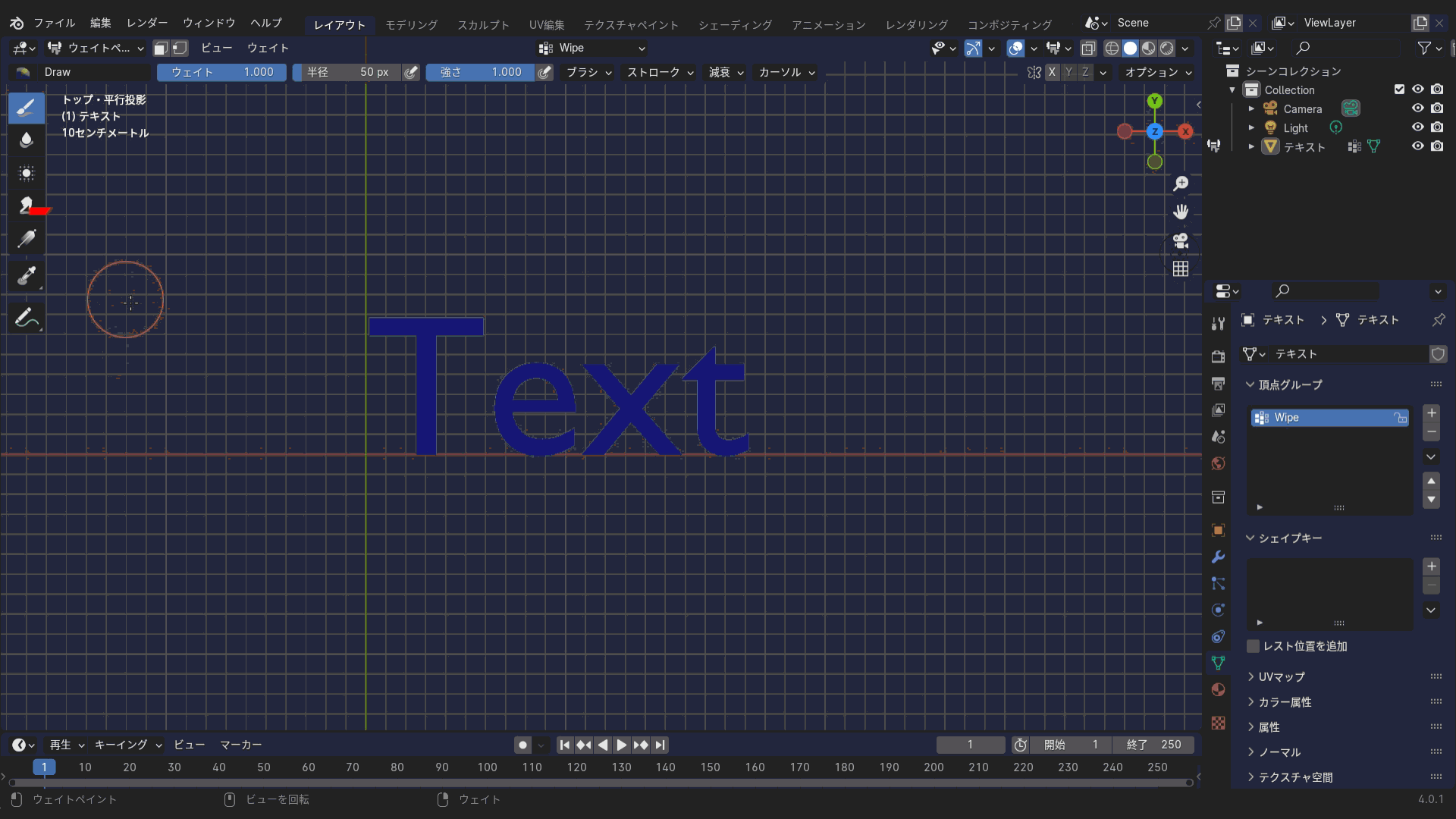This screenshot has height=819, width=1456.
Task: Open the Modifiers wrench properties tab
Action: pos(1218,557)
